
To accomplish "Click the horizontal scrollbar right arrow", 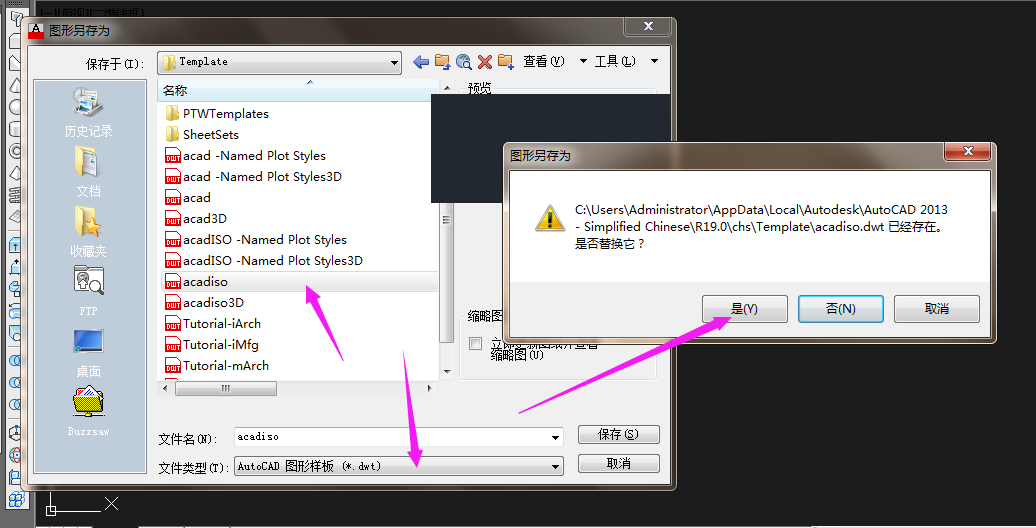I will (430, 389).
